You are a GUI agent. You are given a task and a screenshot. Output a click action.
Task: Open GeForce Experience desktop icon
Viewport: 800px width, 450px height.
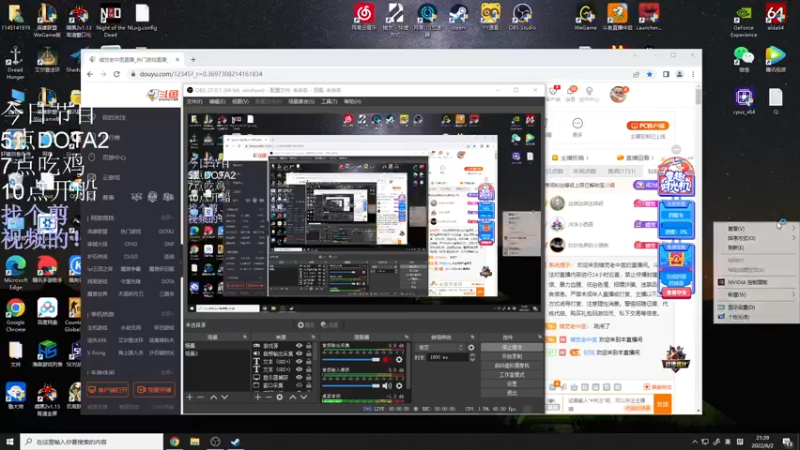tap(743, 21)
